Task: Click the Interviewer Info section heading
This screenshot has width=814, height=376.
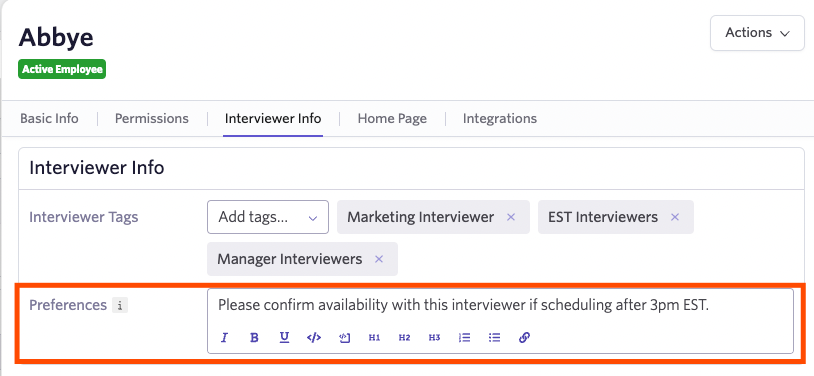Action: pos(97,168)
